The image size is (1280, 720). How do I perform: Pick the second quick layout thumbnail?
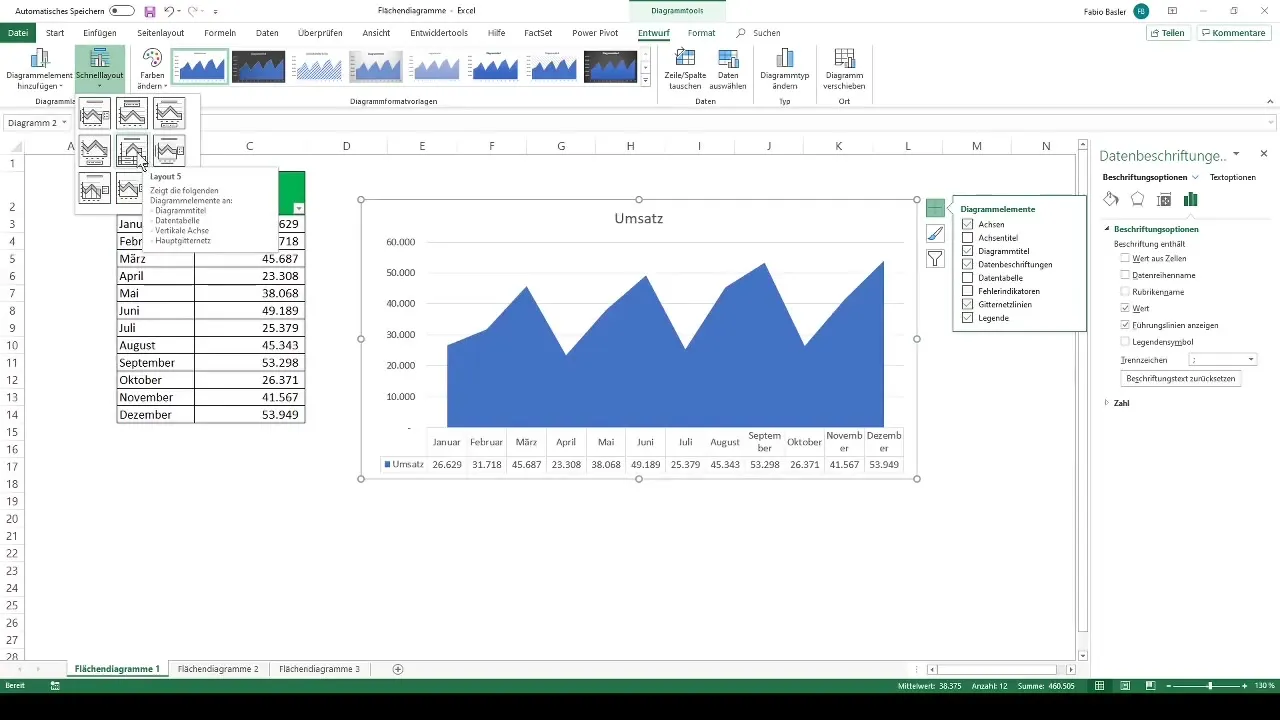(x=132, y=113)
